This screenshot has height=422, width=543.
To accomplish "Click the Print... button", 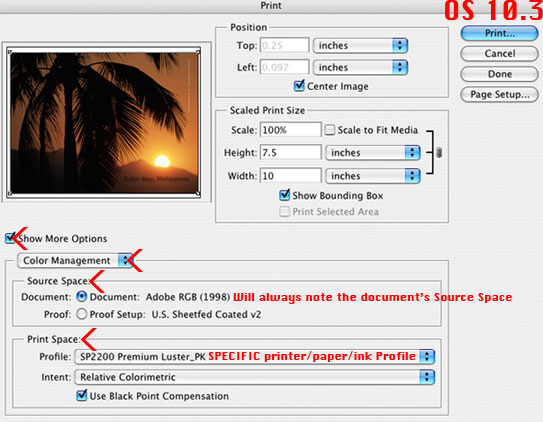I will pos(499,33).
